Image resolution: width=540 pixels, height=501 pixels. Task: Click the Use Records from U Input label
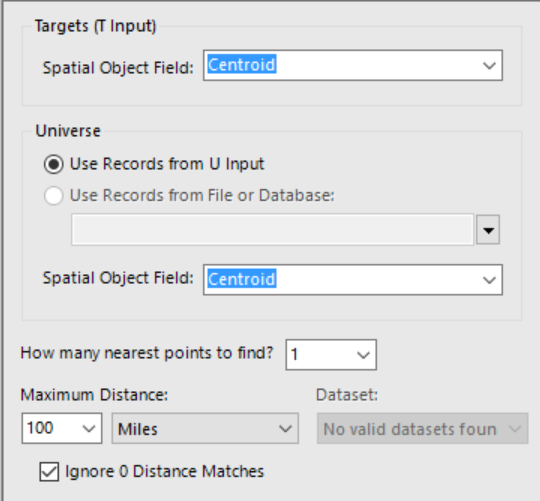(167, 164)
